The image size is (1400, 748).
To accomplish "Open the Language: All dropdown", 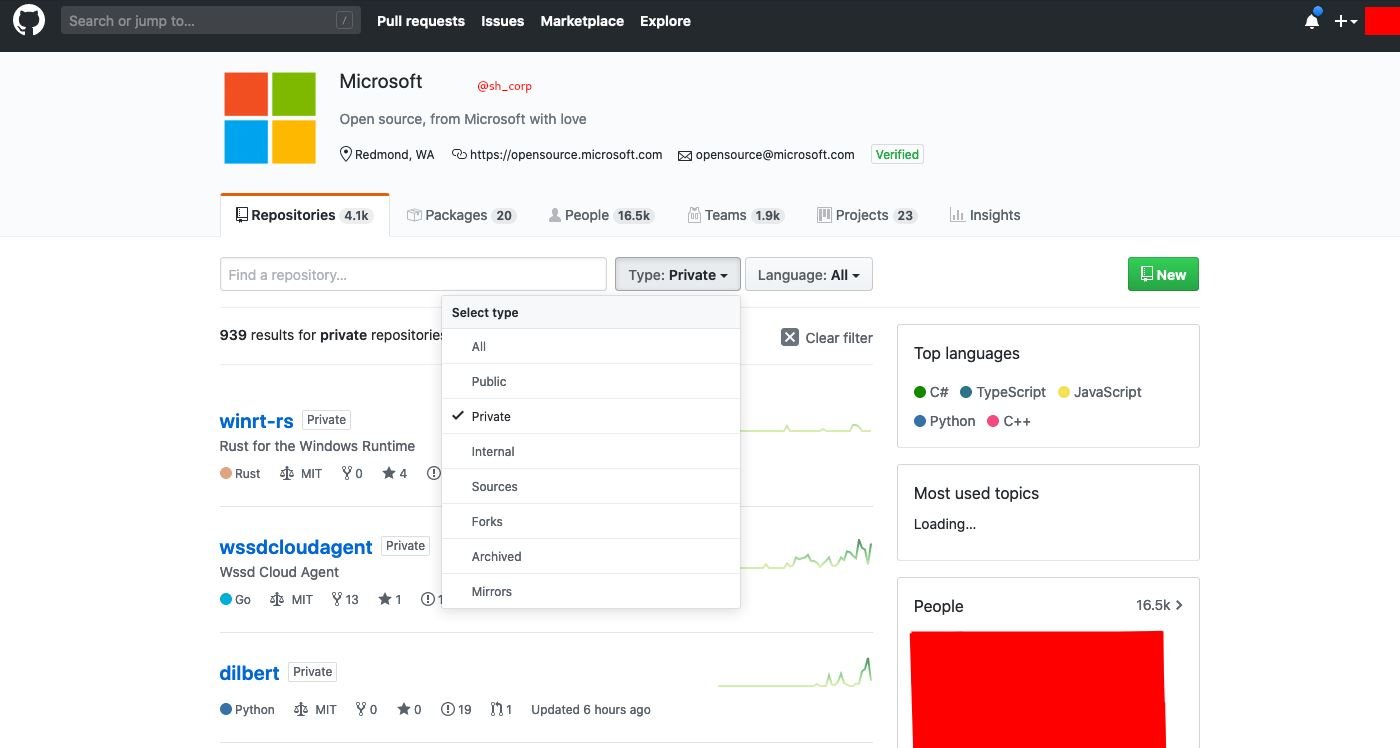I will coord(809,274).
